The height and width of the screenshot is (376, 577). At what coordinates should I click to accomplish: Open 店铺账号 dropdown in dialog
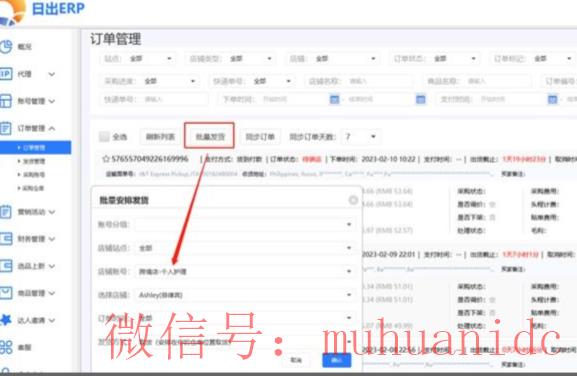(245, 272)
